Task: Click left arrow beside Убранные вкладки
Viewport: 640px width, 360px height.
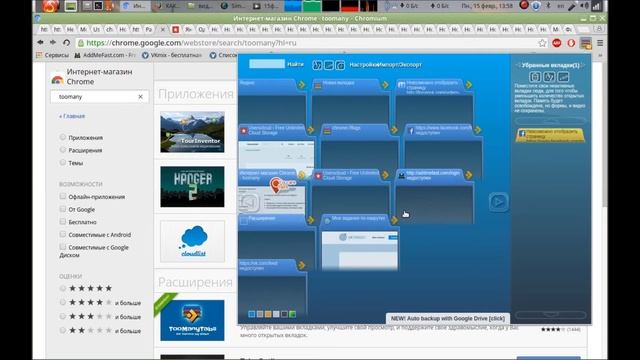Action: point(518,65)
